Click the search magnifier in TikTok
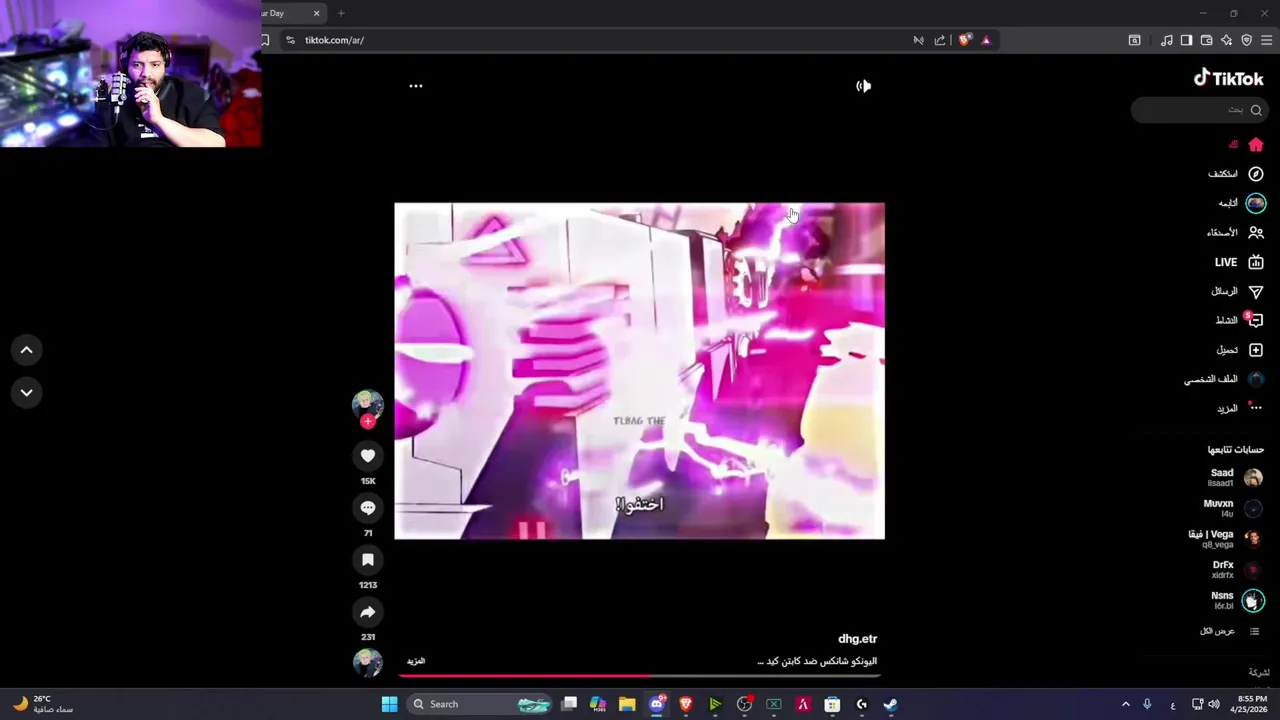Viewport: 1280px width, 720px height. 1256,110
